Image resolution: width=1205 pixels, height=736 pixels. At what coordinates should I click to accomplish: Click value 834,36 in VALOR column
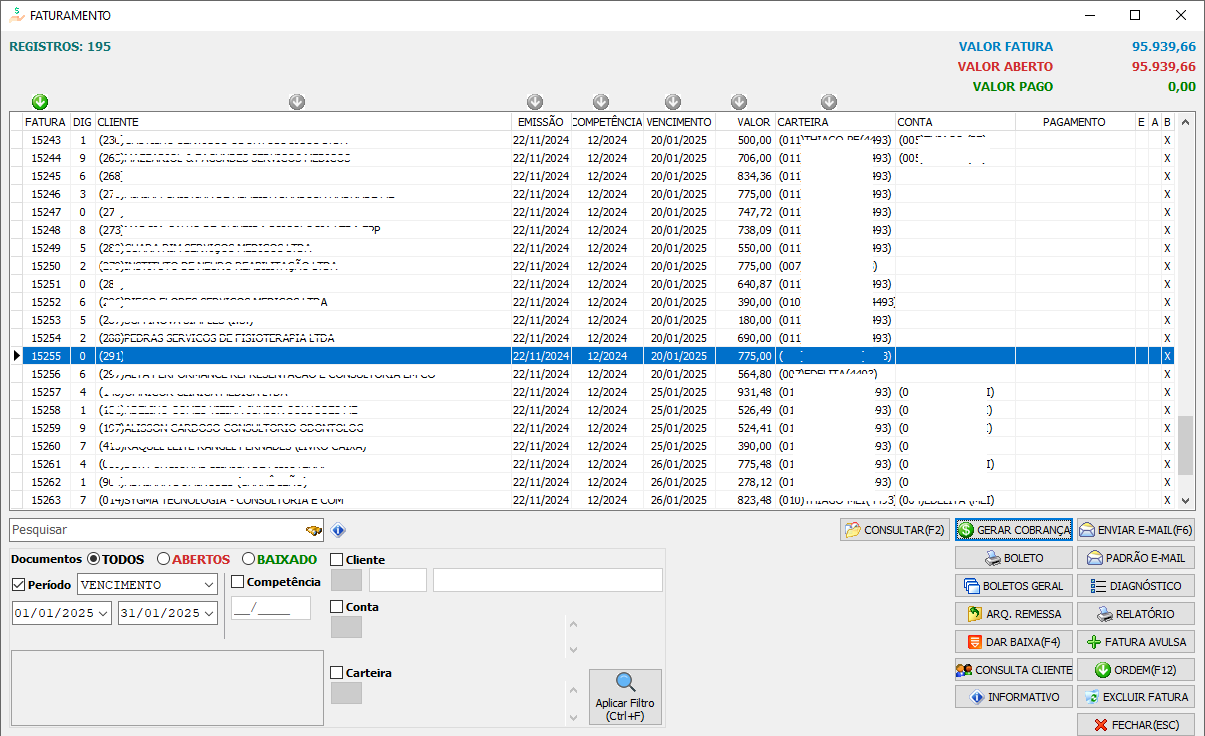click(752, 176)
